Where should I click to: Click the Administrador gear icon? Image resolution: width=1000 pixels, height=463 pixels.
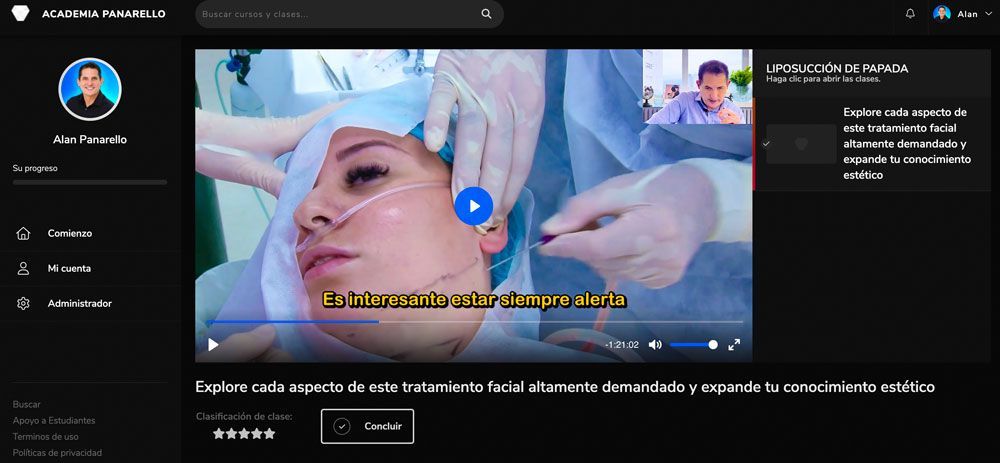(23, 303)
